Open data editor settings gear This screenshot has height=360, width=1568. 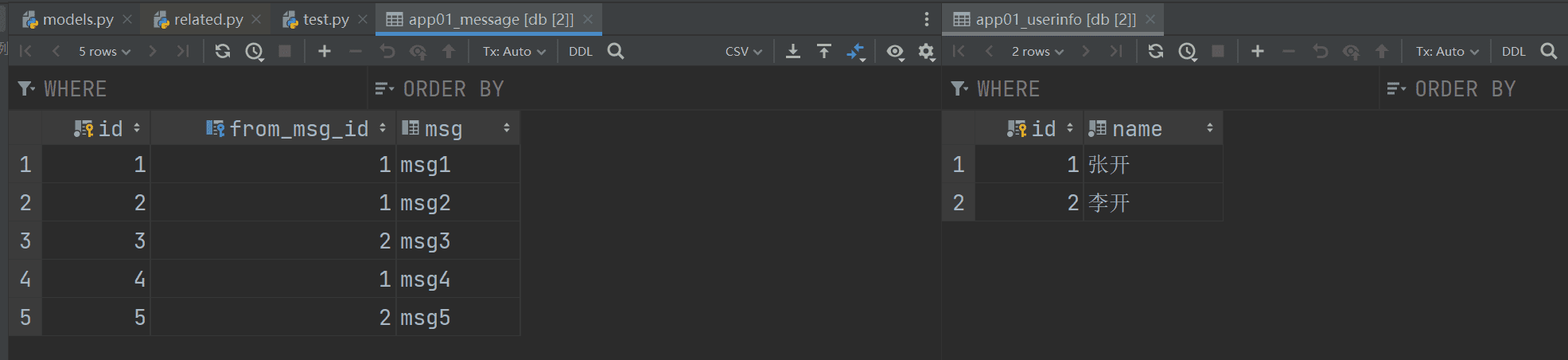[926, 51]
